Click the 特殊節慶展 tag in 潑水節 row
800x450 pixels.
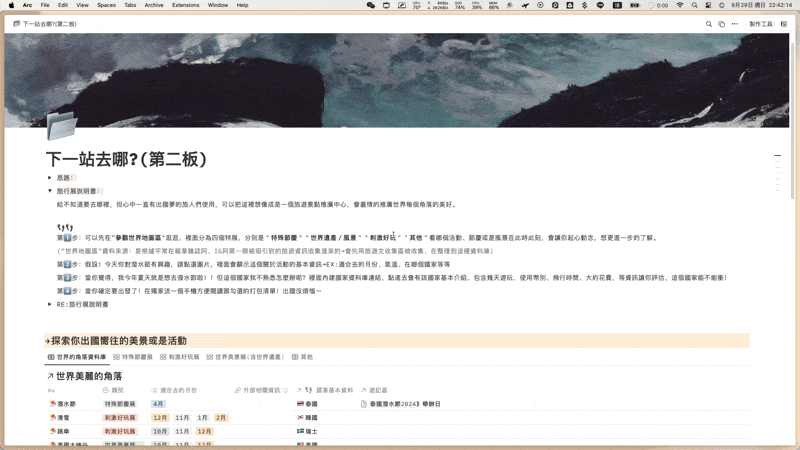coord(120,404)
